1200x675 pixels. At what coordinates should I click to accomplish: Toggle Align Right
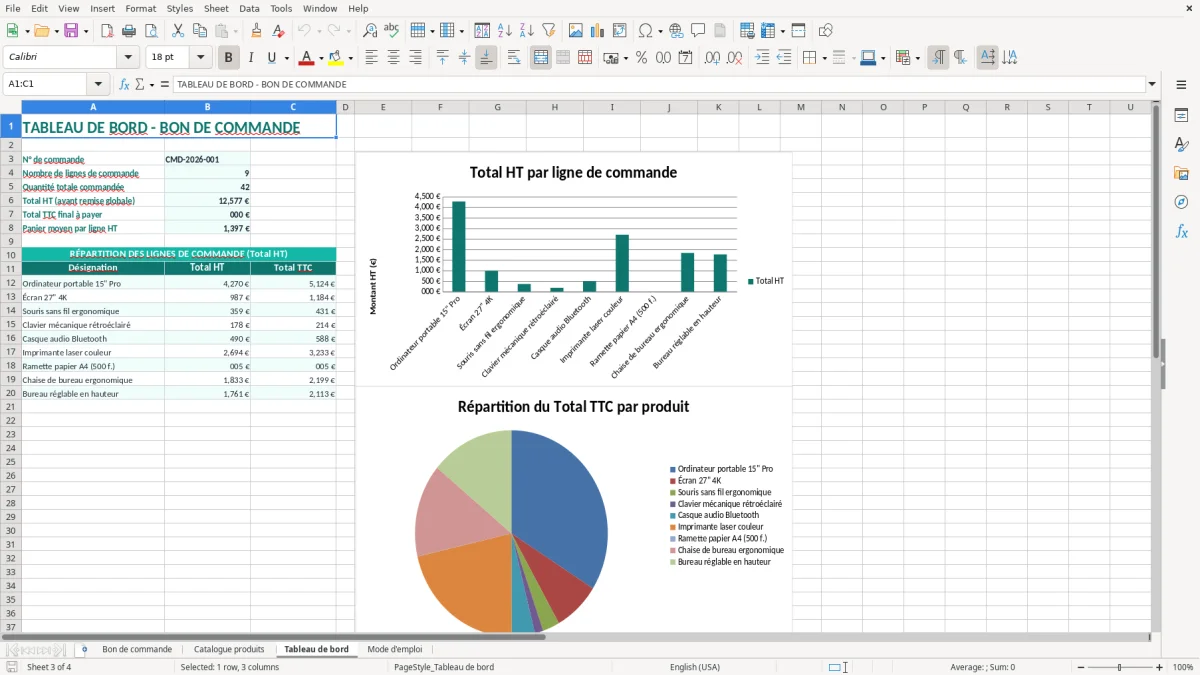click(416, 58)
